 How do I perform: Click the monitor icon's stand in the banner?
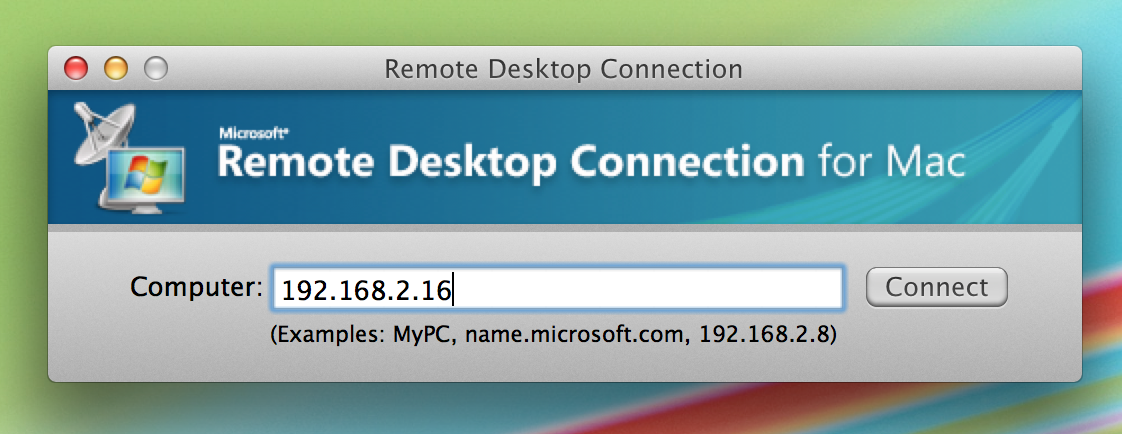click(x=143, y=209)
